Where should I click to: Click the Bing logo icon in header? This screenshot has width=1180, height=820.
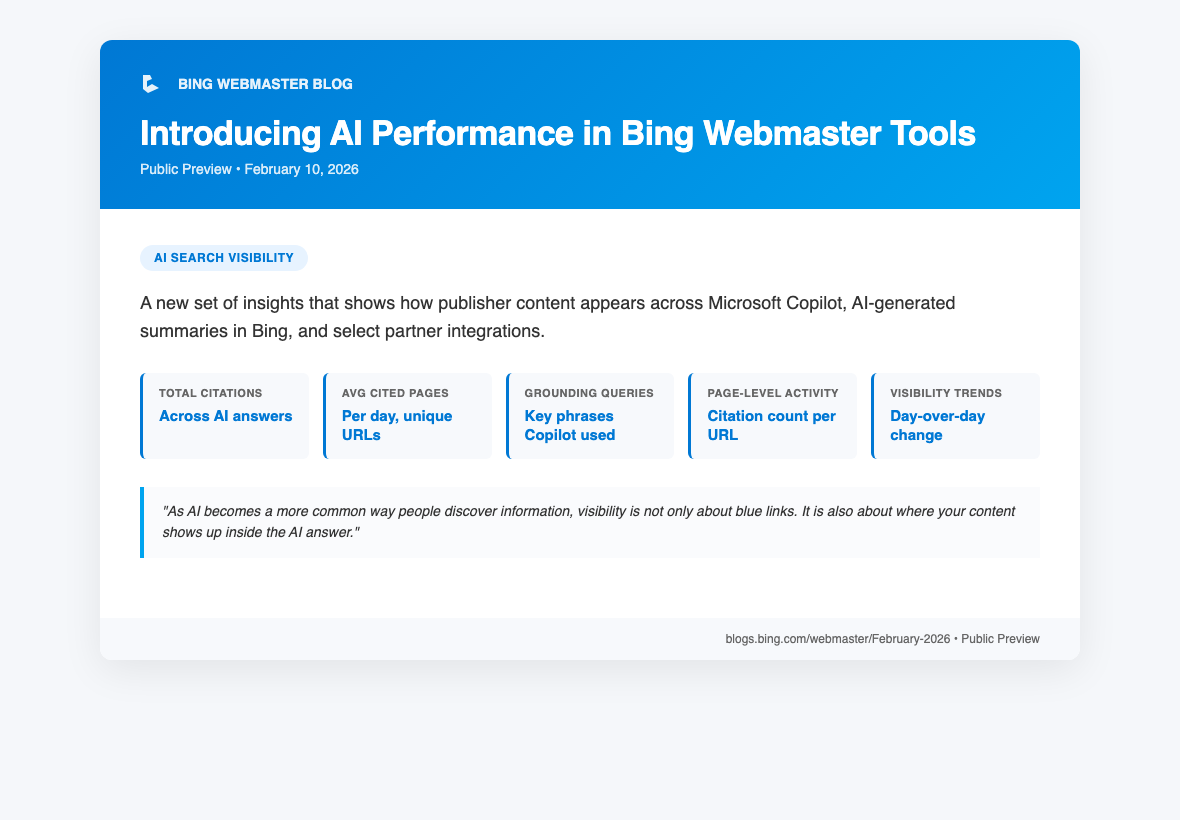pyautogui.click(x=151, y=84)
